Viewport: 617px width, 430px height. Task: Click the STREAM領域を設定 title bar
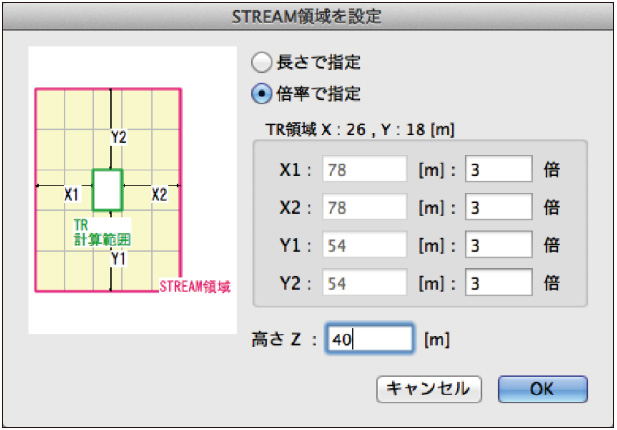[308, 15]
